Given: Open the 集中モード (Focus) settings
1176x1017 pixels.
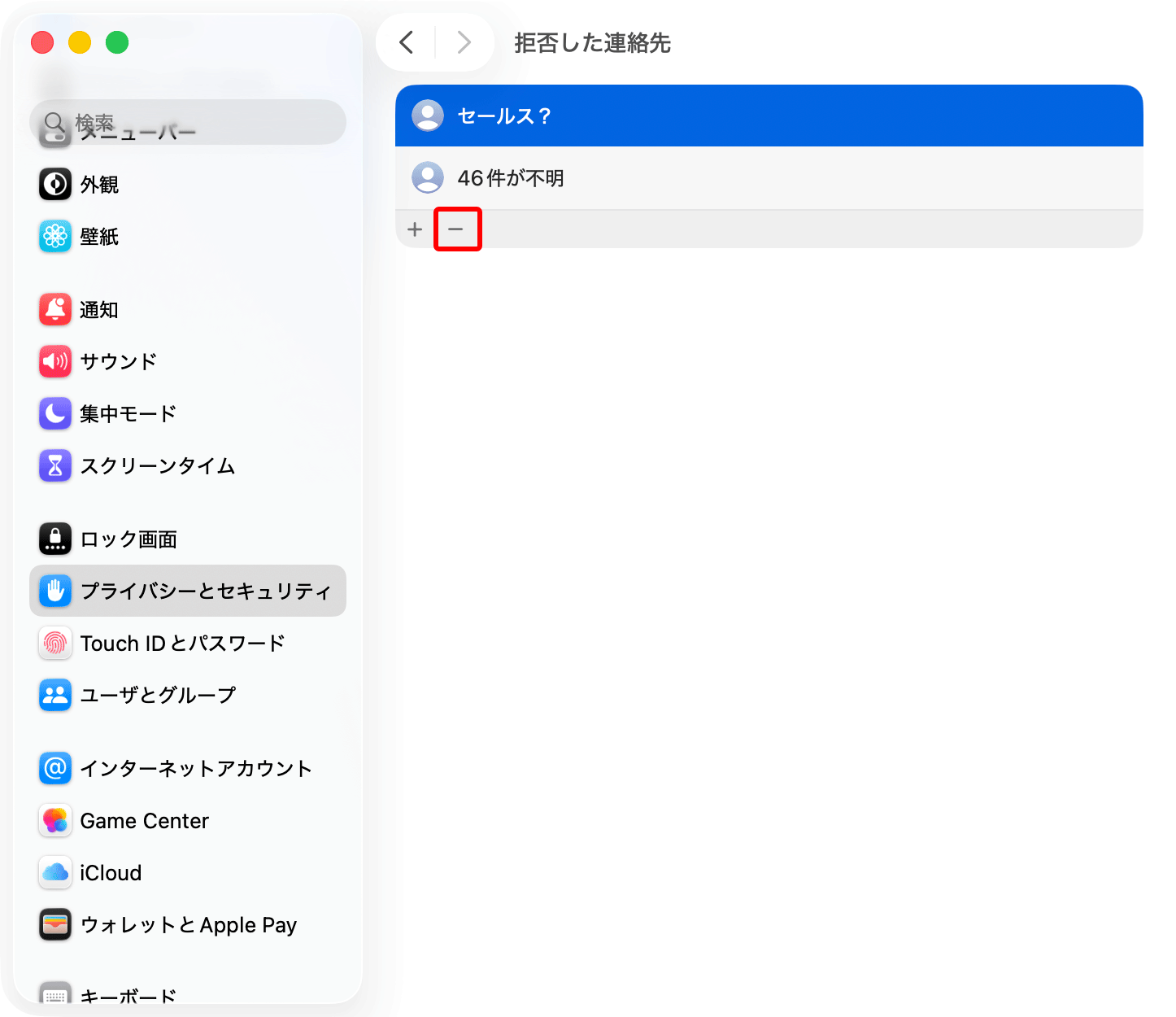Looking at the screenshot, I should click(128, 413).
